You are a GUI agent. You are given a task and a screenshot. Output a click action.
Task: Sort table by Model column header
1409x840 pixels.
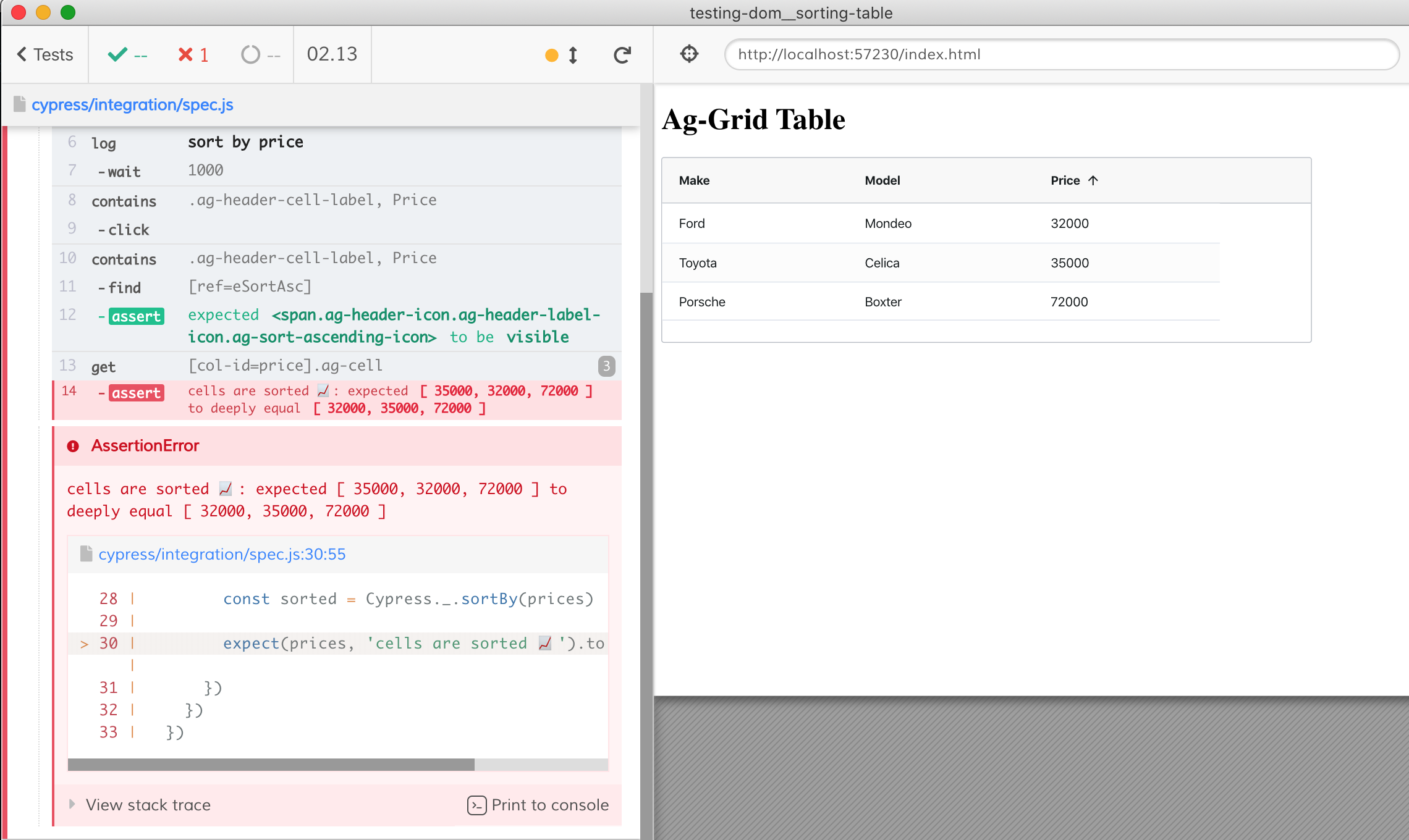(x=882, y=180)
